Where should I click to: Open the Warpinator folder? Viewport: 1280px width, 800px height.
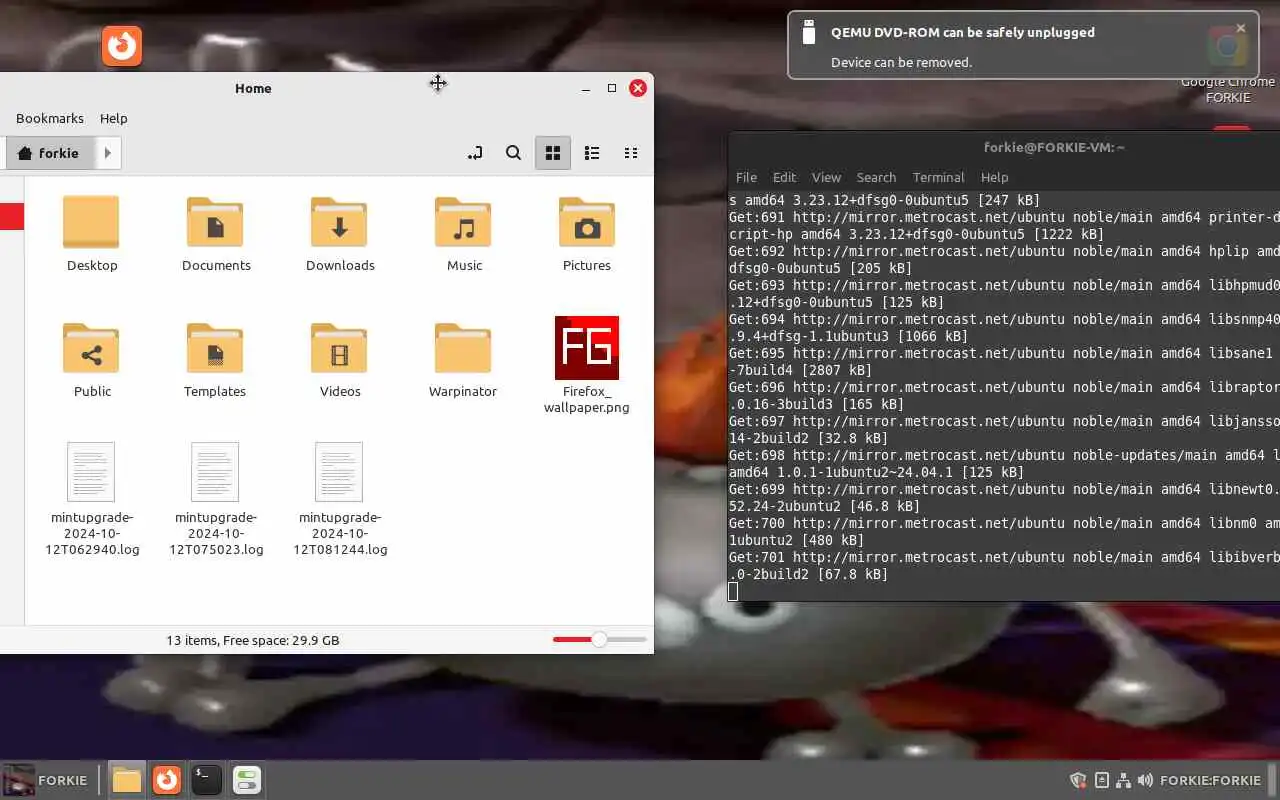(463, 348)
